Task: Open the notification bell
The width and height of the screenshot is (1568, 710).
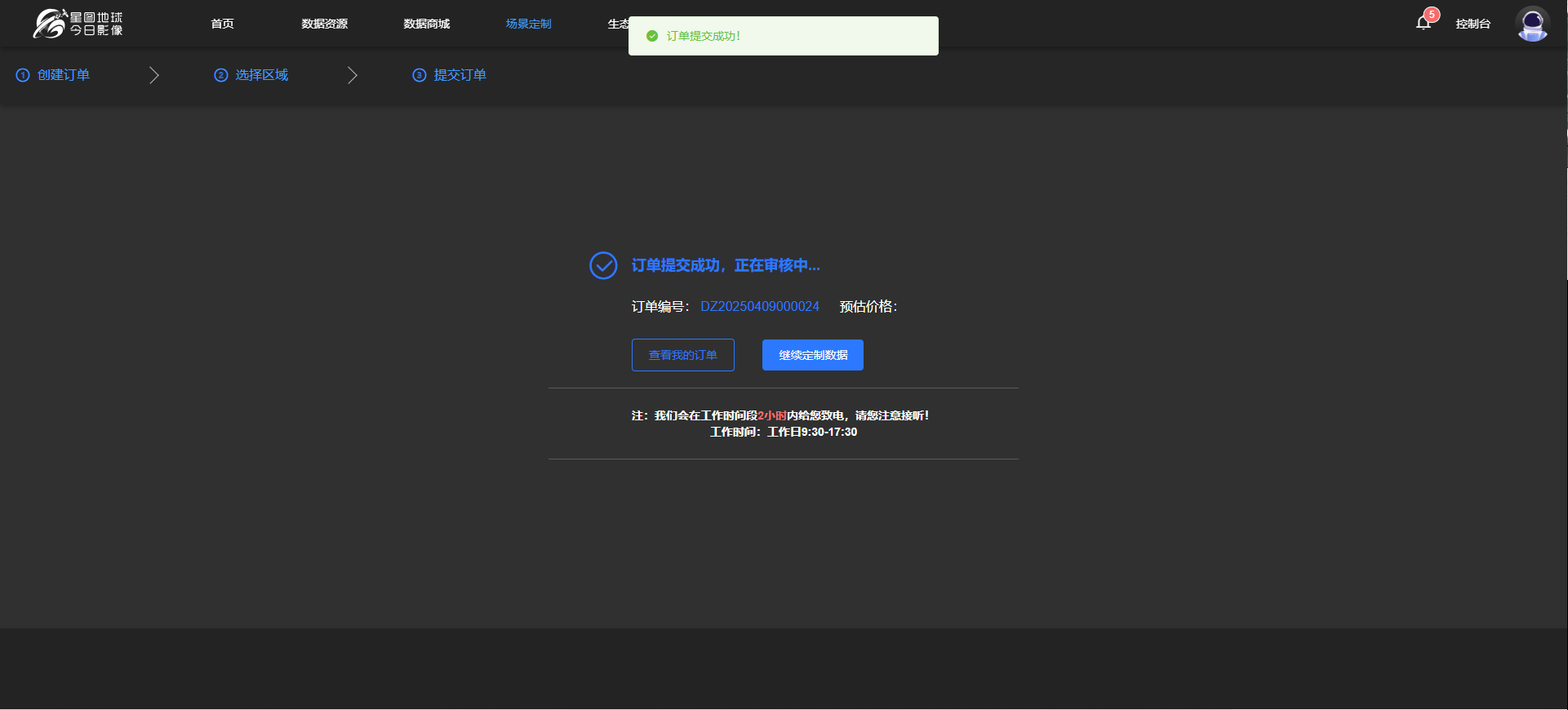Action: [1424, 23]
